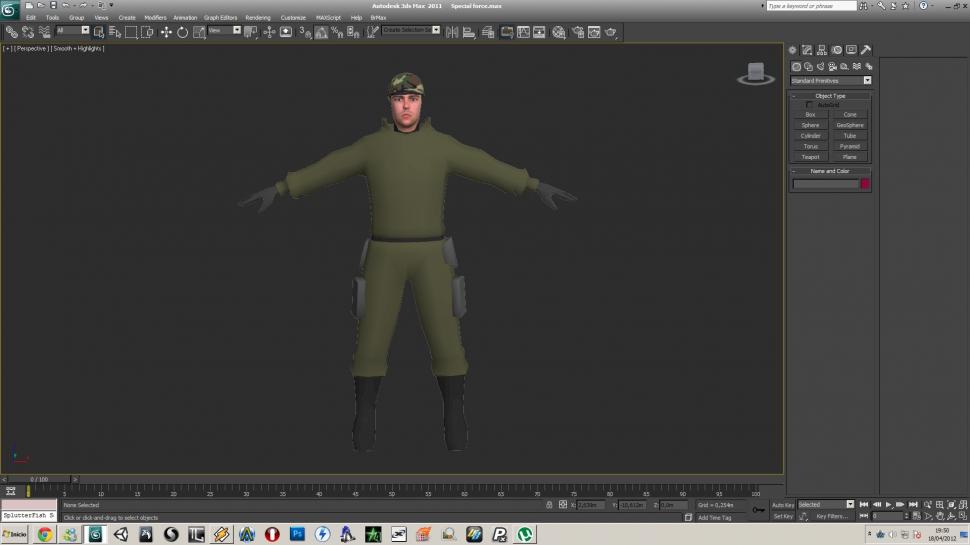The width and height of the screenshot is (970, 545).
Task: Open the Rendering menu
Action: (258, 18)
